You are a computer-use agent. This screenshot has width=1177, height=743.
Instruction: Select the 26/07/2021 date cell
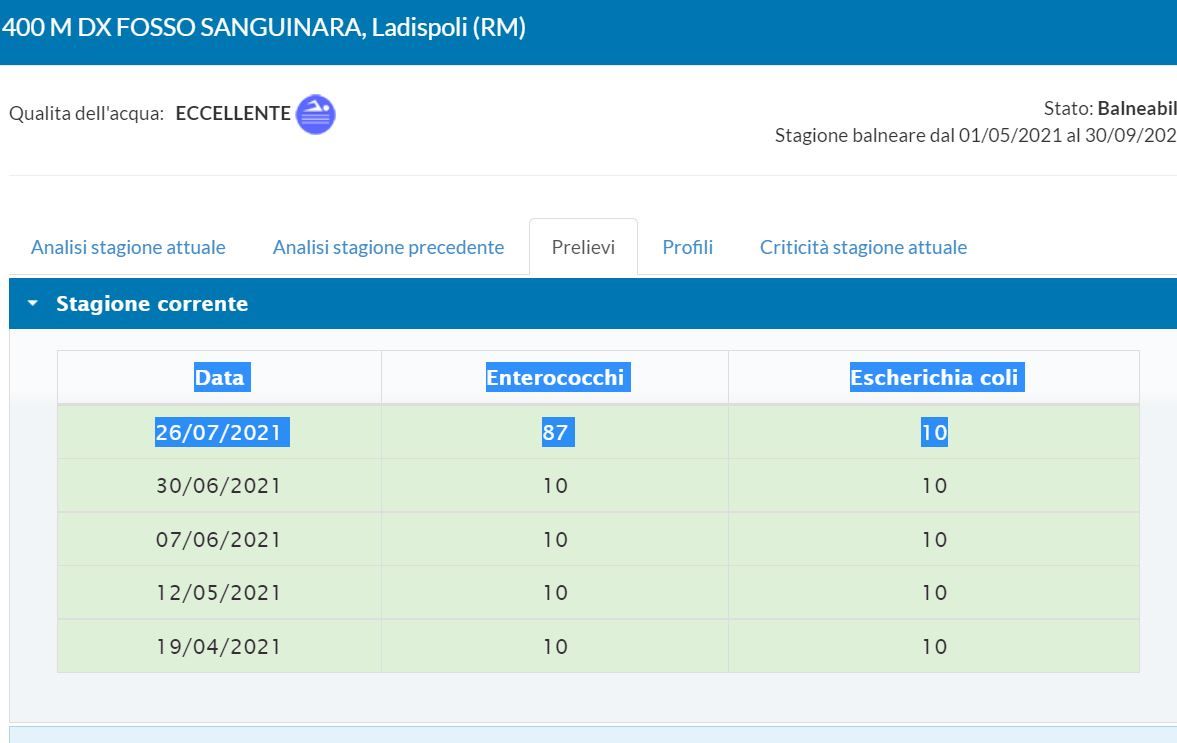tap(219, 433)
